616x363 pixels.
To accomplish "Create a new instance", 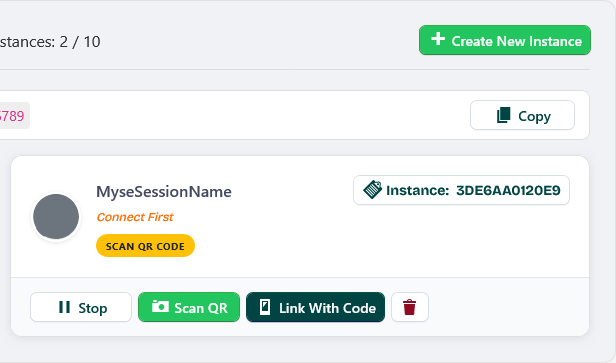I will [505, 40].
